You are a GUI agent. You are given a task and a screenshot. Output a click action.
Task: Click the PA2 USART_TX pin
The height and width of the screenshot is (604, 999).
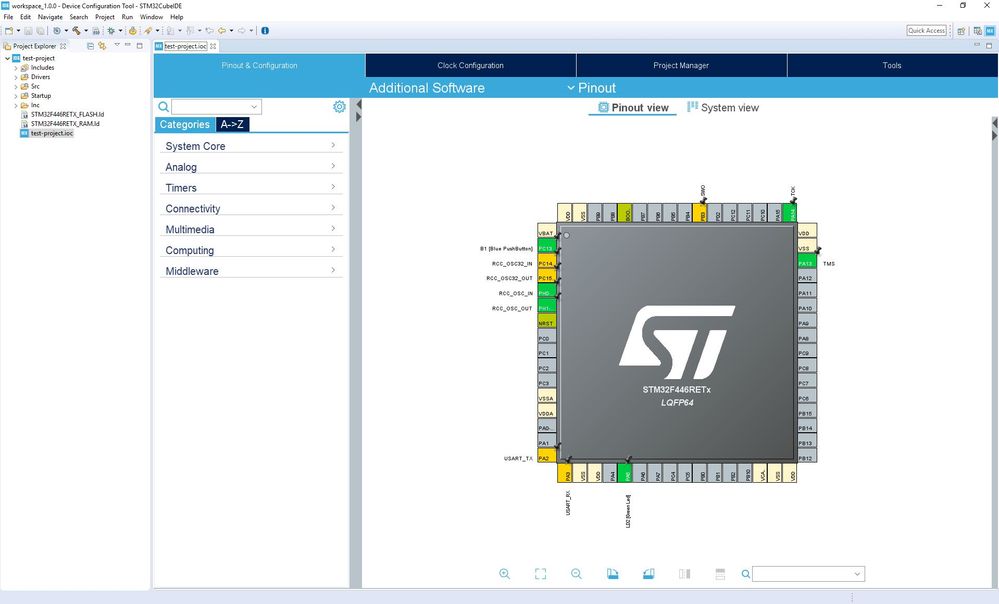(547, 458)
